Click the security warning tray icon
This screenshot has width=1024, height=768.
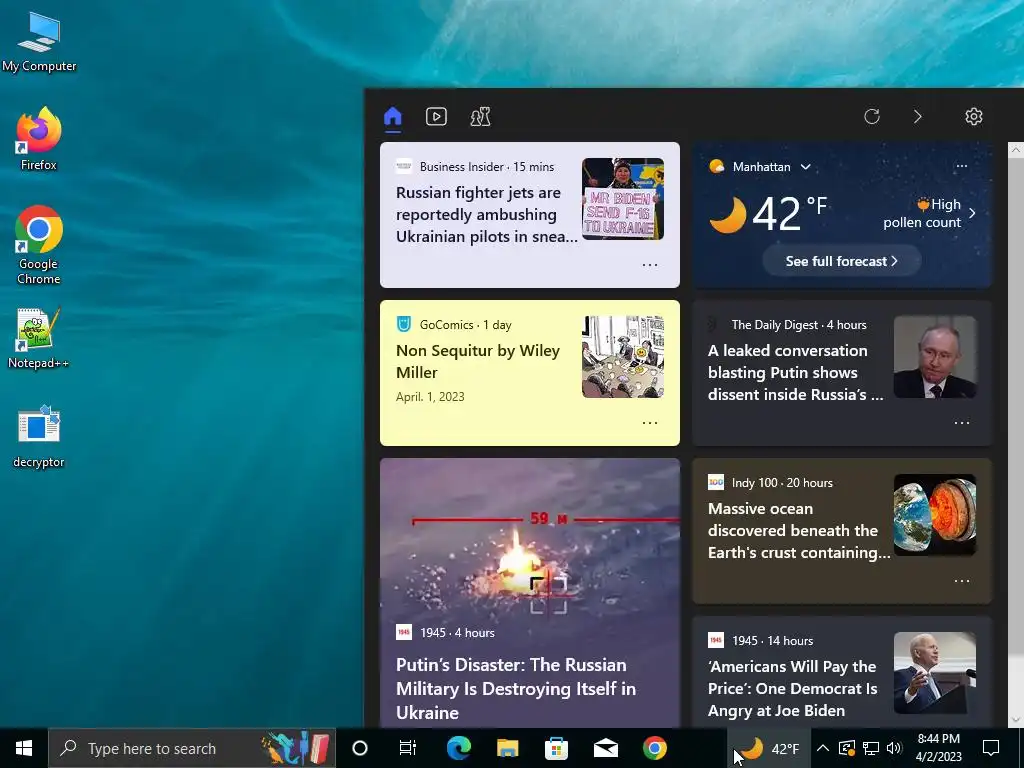click(846, 748)
